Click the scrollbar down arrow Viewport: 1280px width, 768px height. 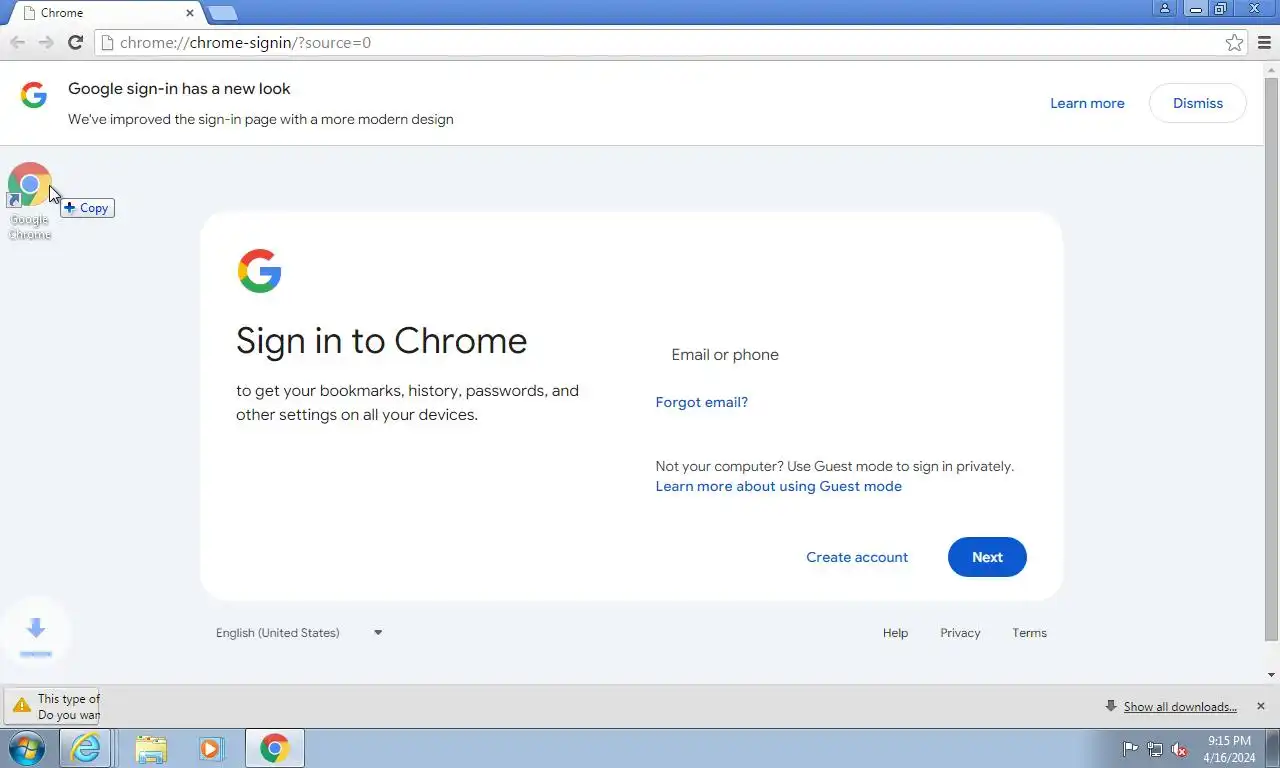[1271, 676]
